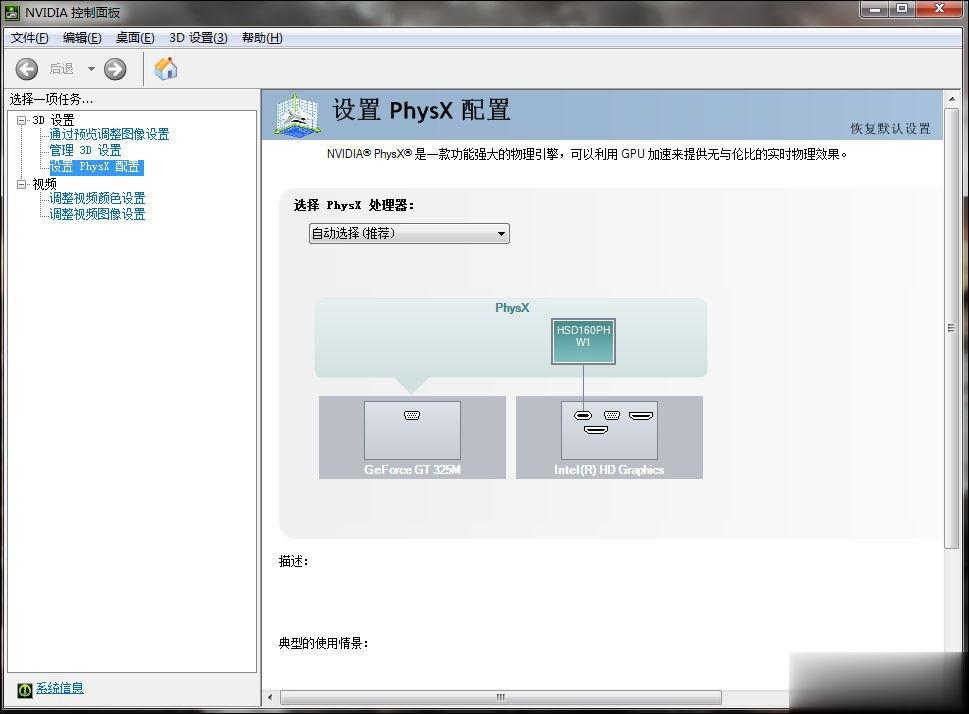Click the GeForce GT 325M GPU card
969x714 pixels.
pyautogui.click(x=412, y=438)
